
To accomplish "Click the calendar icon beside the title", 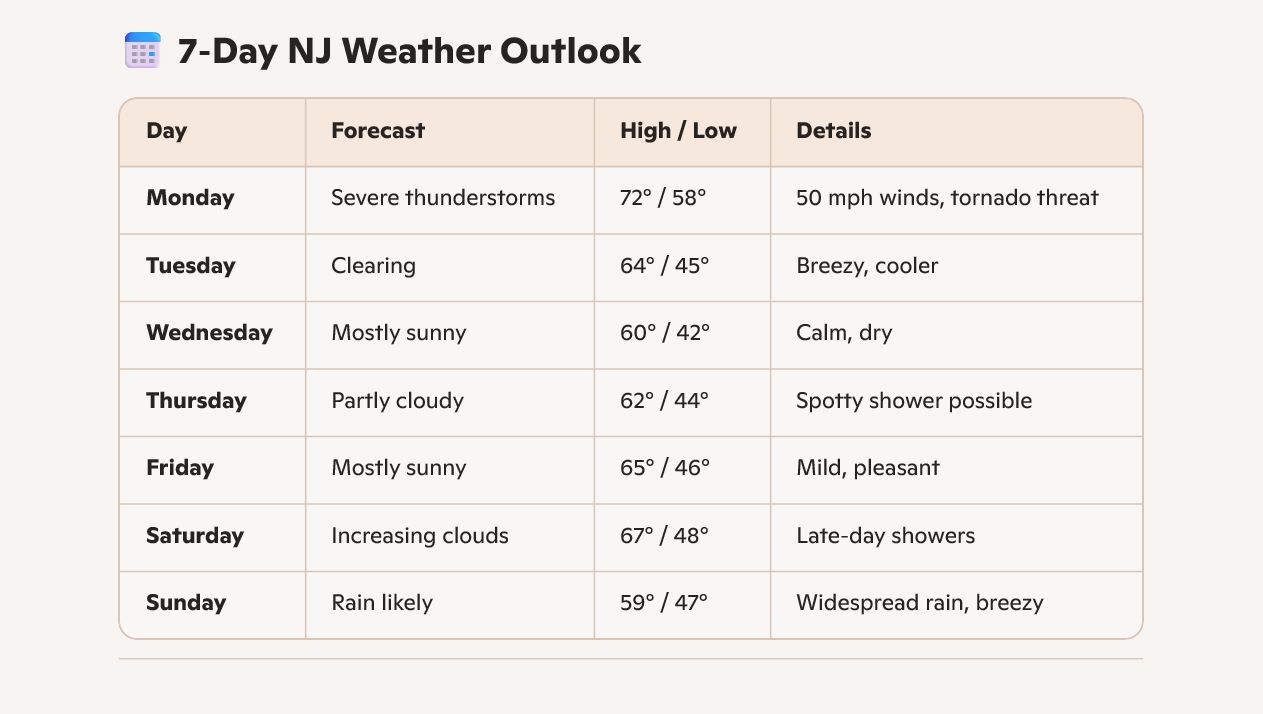I will pos(143,50).
